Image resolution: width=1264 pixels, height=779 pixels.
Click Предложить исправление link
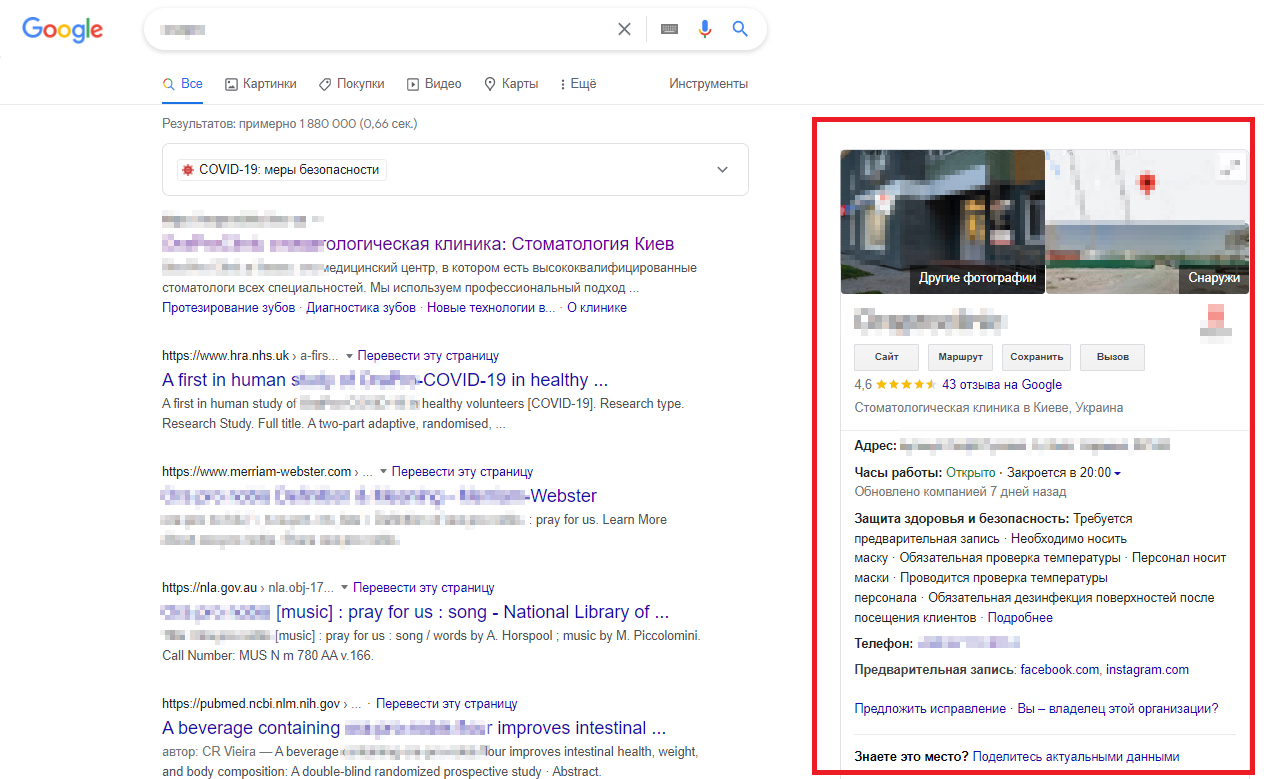930,708
